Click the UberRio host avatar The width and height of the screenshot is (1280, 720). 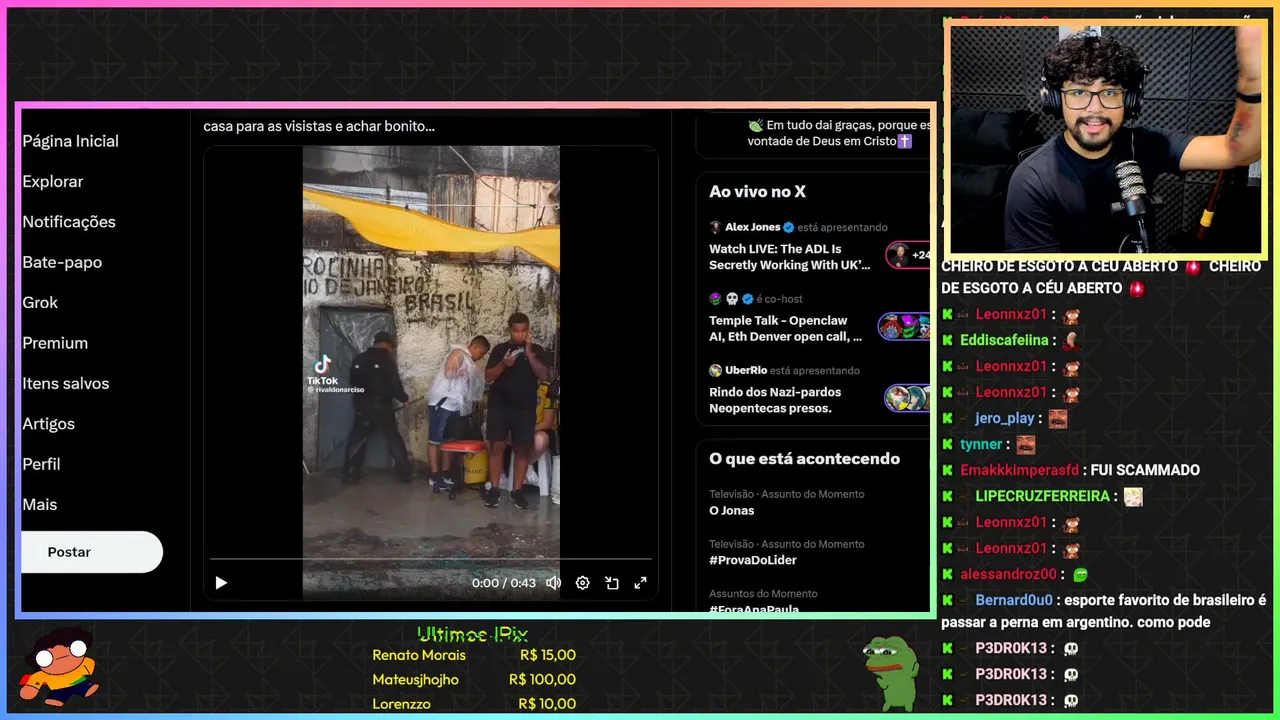[715, 370]
